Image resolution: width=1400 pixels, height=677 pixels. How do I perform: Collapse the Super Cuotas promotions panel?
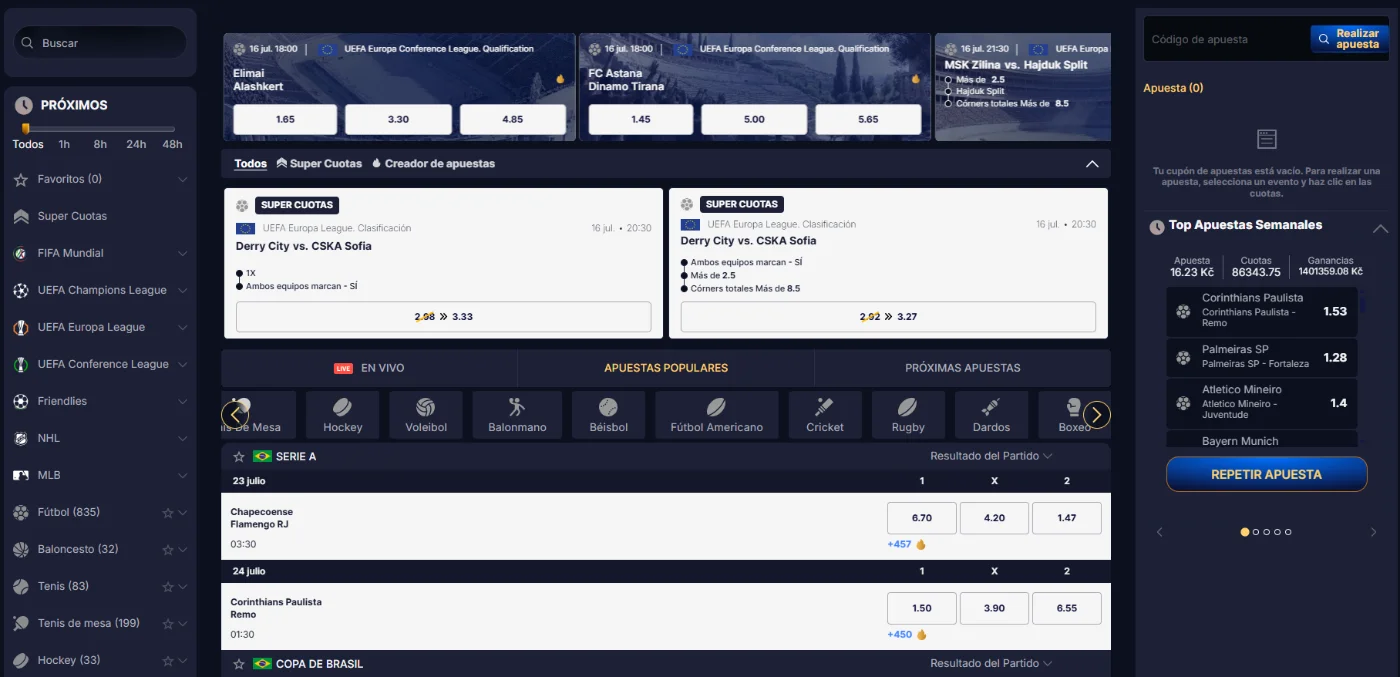click(1092, 164)
